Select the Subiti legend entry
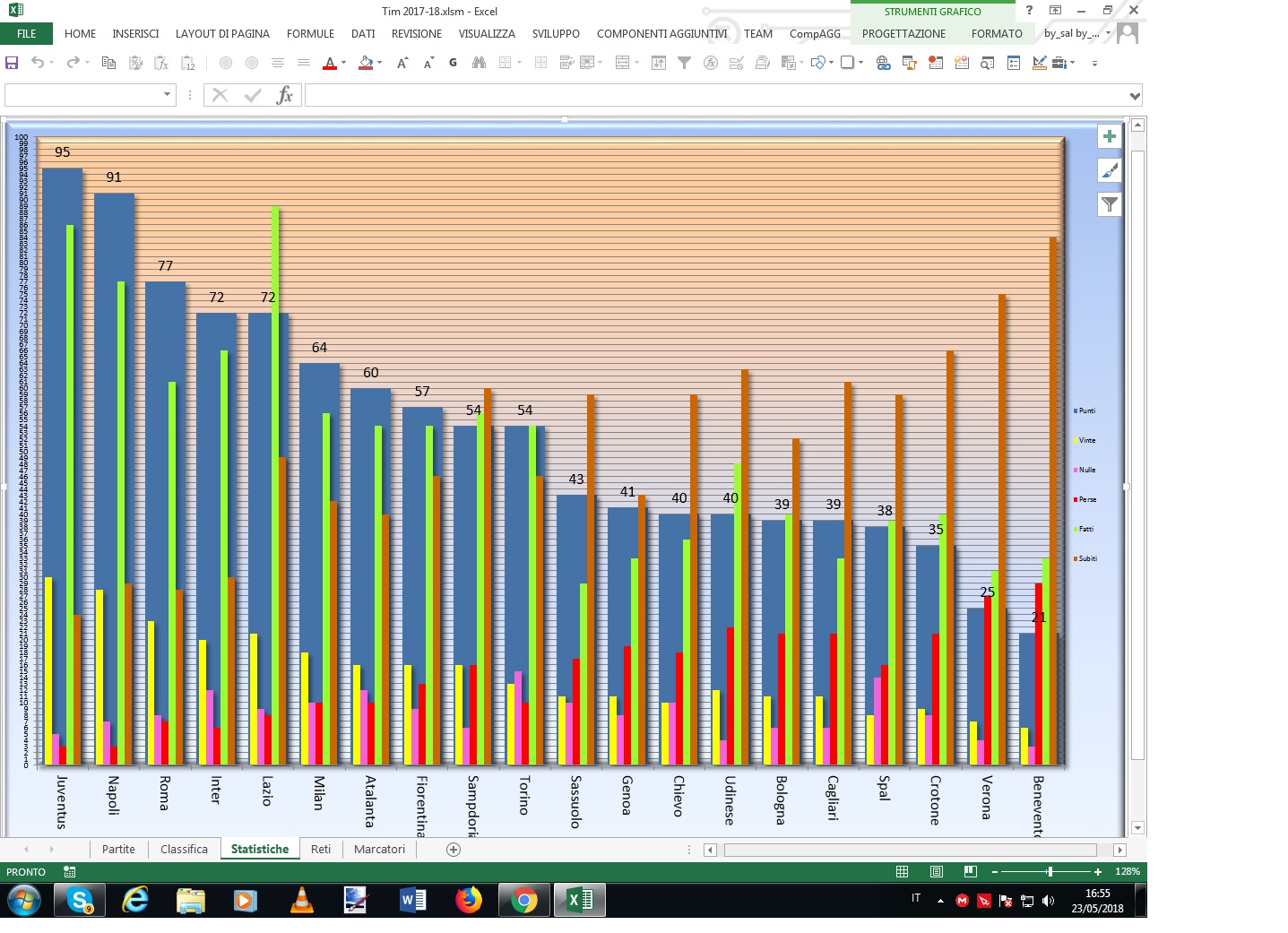The width and height of the screenshot is (1288, 933). [x=1085, y=558]
